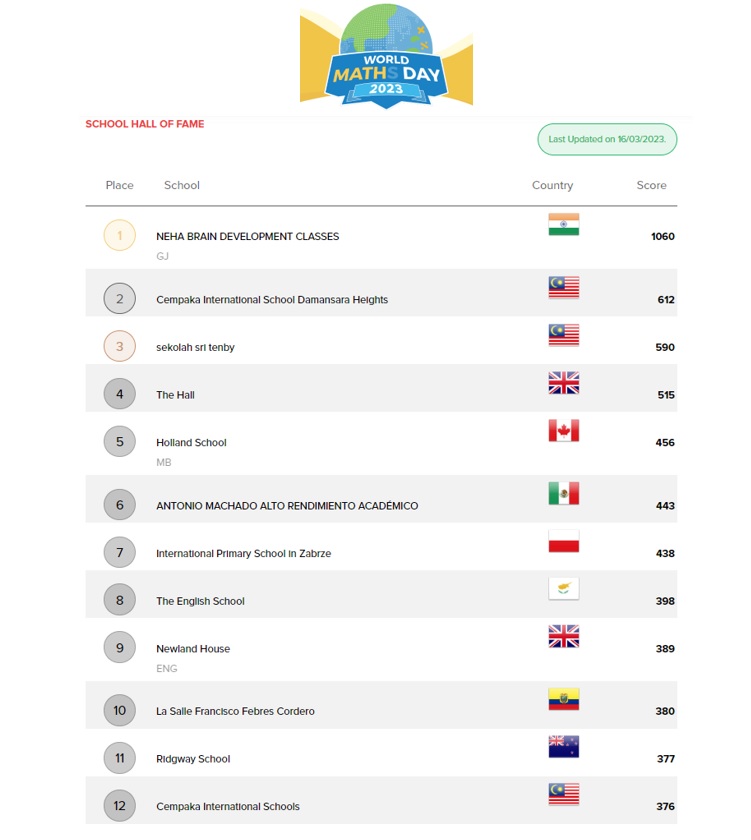The image size is (751, 840).
Task: Click the Newland House school name
Action: coord(191,648)
